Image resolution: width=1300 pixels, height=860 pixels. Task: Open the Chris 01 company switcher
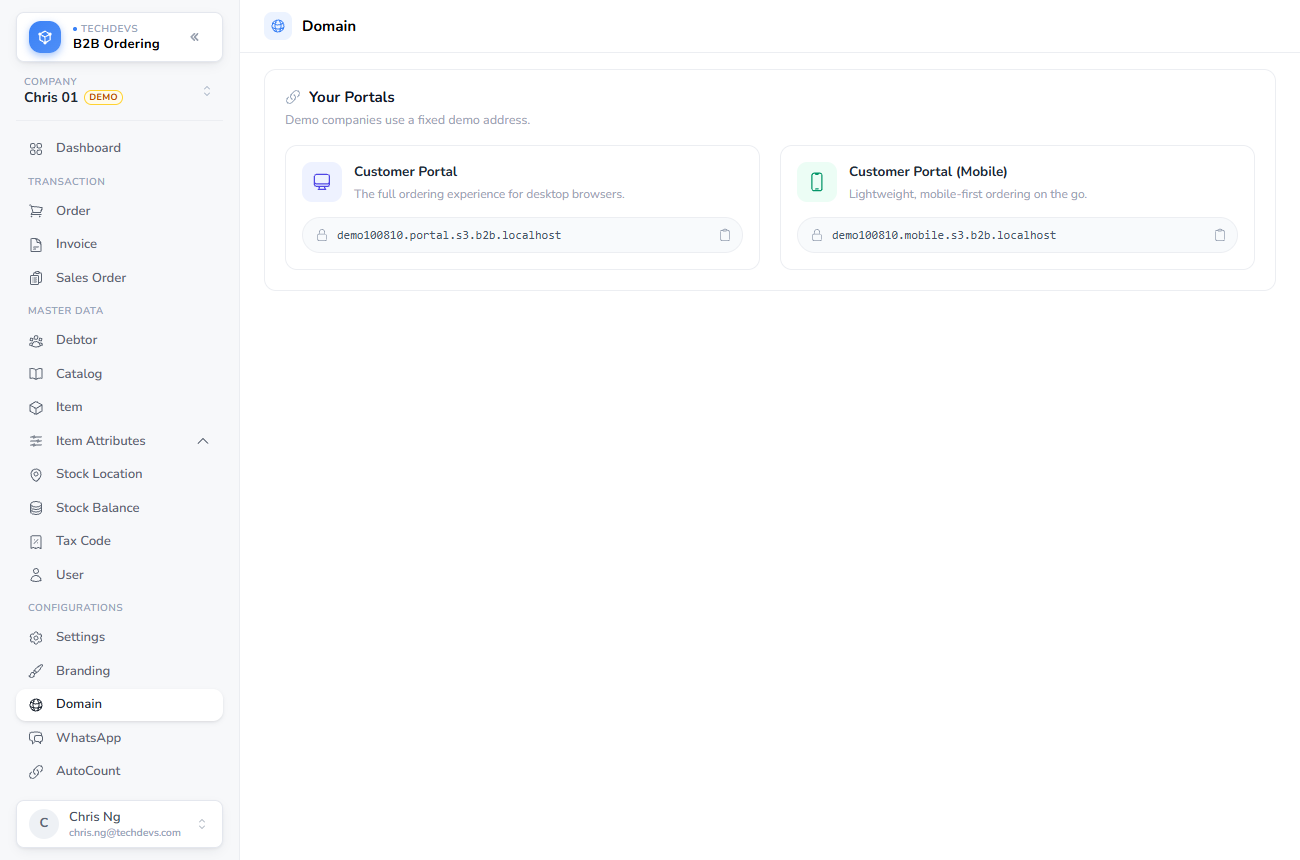(x=119, y=90)
